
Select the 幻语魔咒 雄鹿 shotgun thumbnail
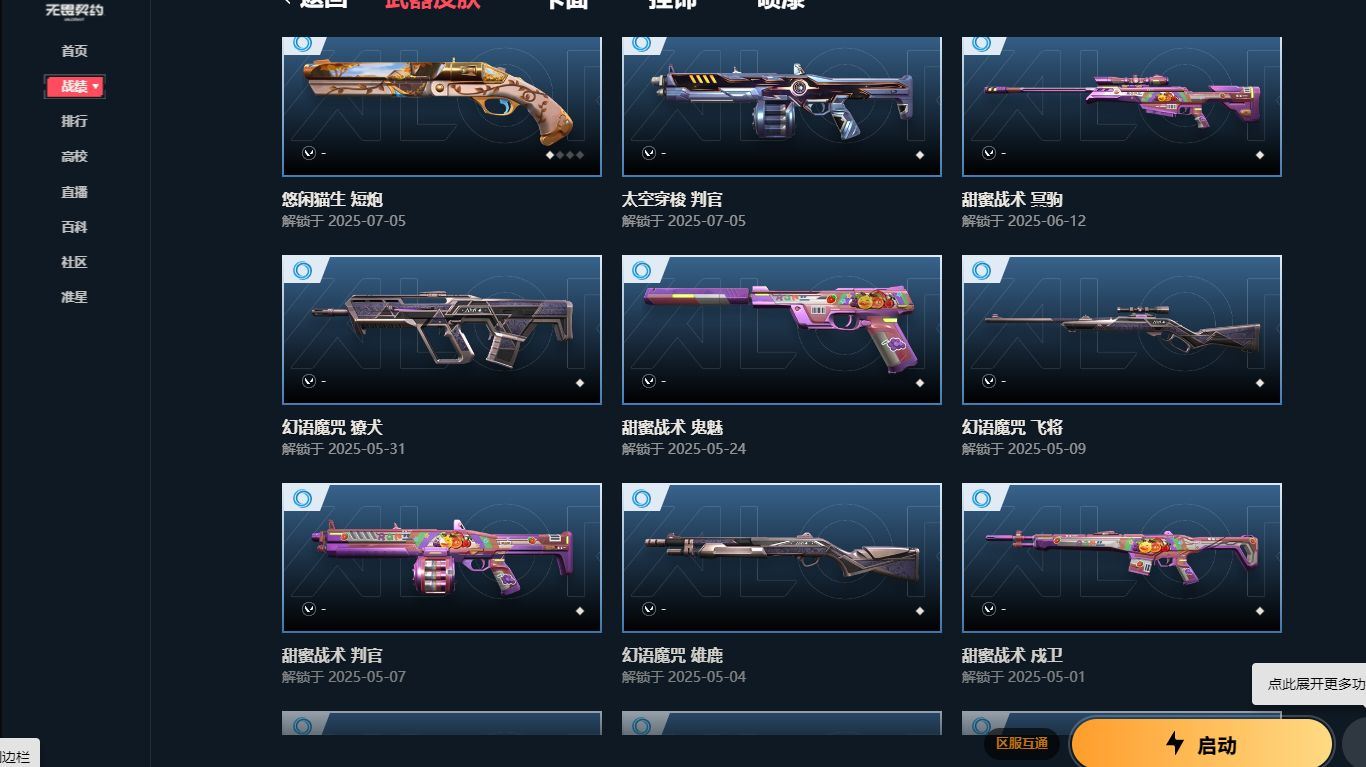pyautogui.click(x=782, y=558)
